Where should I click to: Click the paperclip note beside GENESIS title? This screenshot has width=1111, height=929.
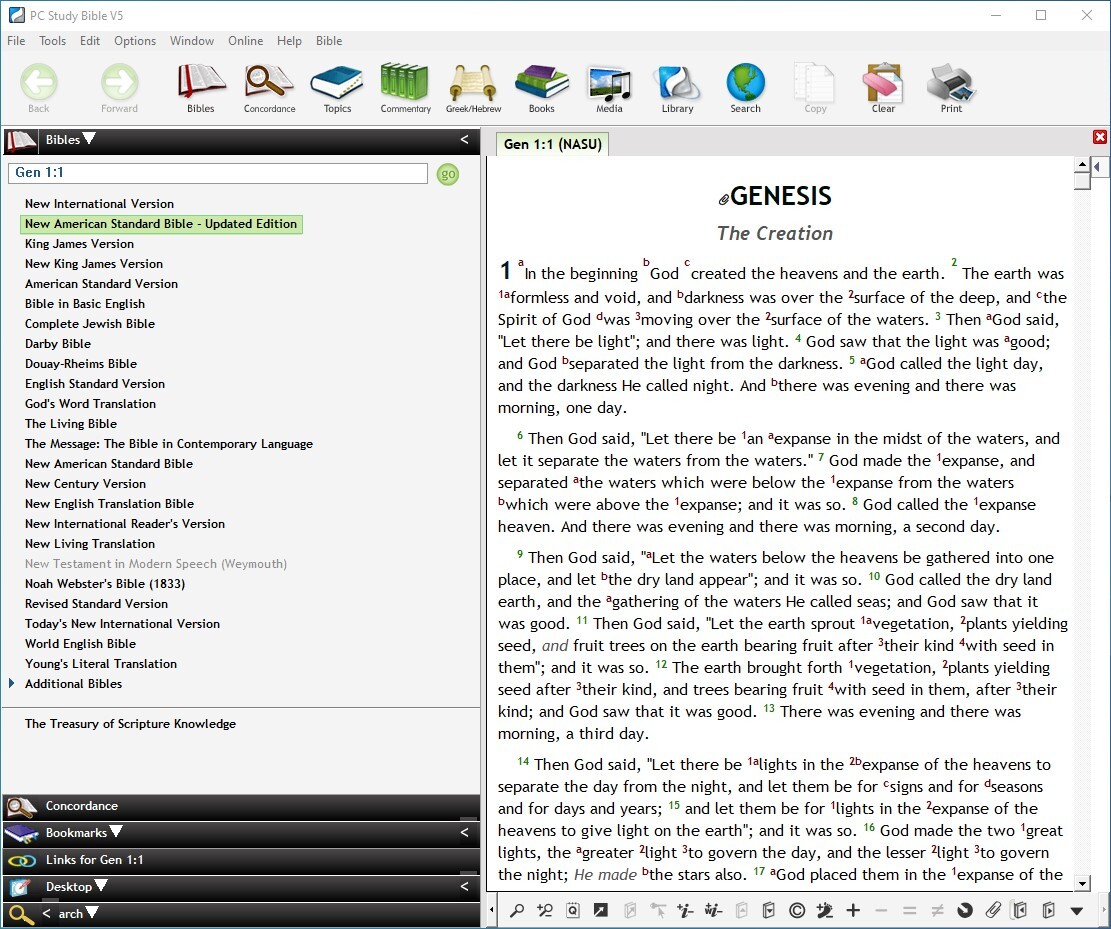tap(723, 199)
